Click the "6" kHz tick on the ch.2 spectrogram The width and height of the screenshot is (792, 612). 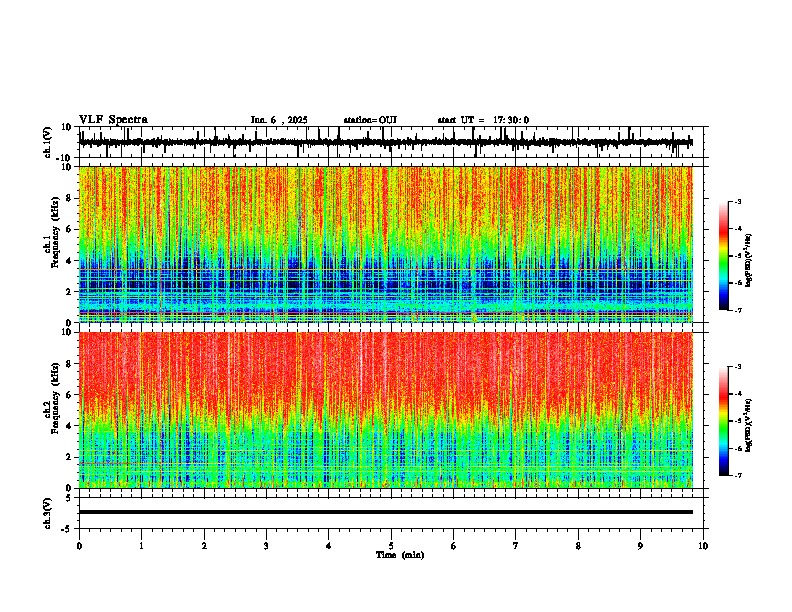click(70, 395)
